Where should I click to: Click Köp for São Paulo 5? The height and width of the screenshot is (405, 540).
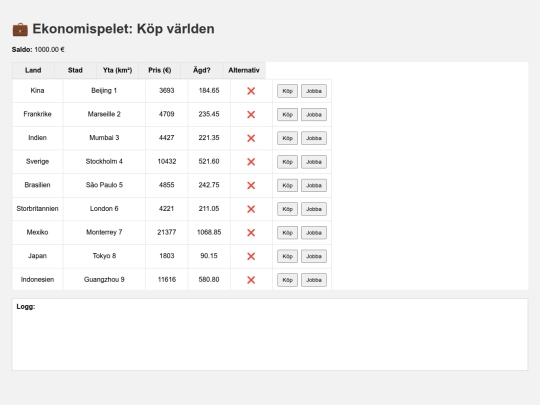click(x=287, y=185)
